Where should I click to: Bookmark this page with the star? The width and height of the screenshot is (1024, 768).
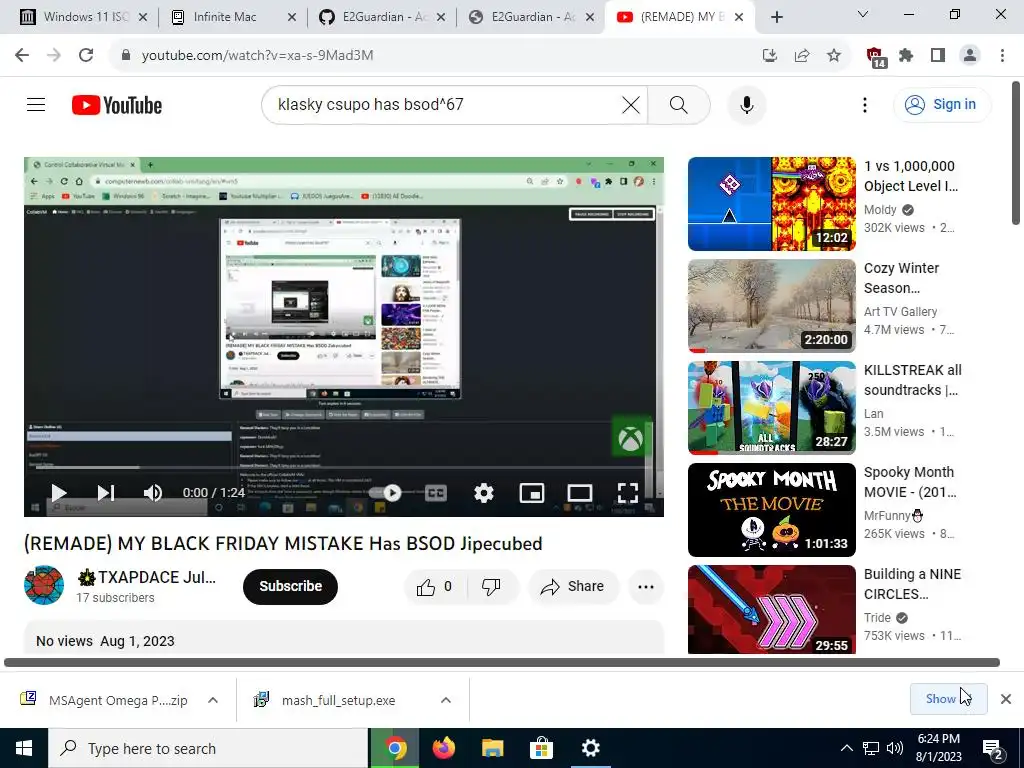point(833,56)
